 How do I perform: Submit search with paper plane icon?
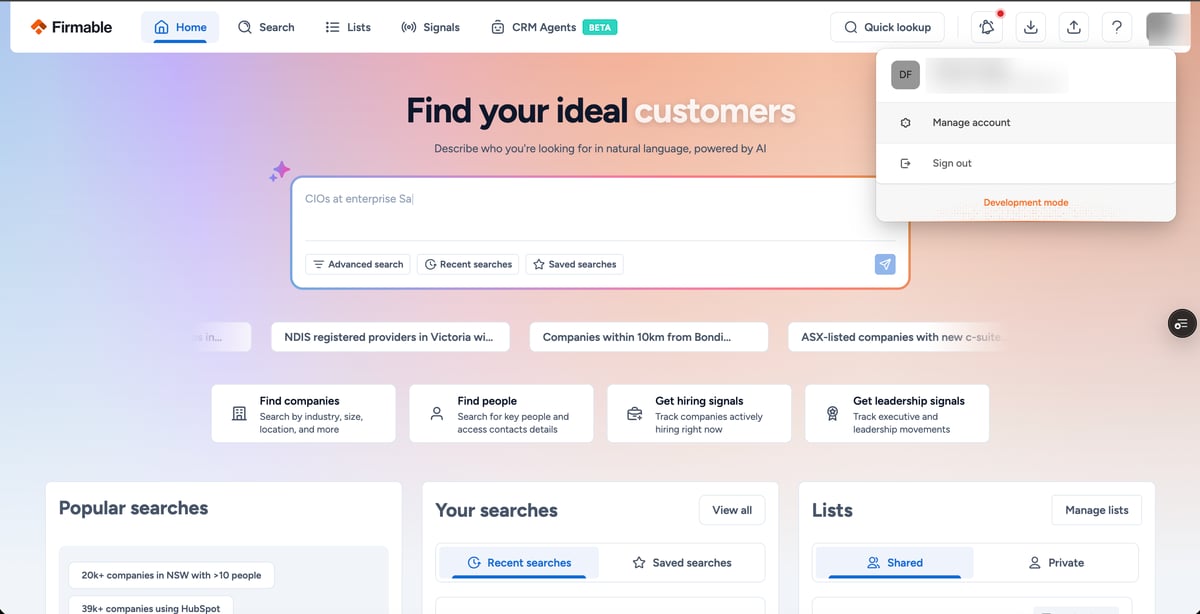click(x=885, y=264)
